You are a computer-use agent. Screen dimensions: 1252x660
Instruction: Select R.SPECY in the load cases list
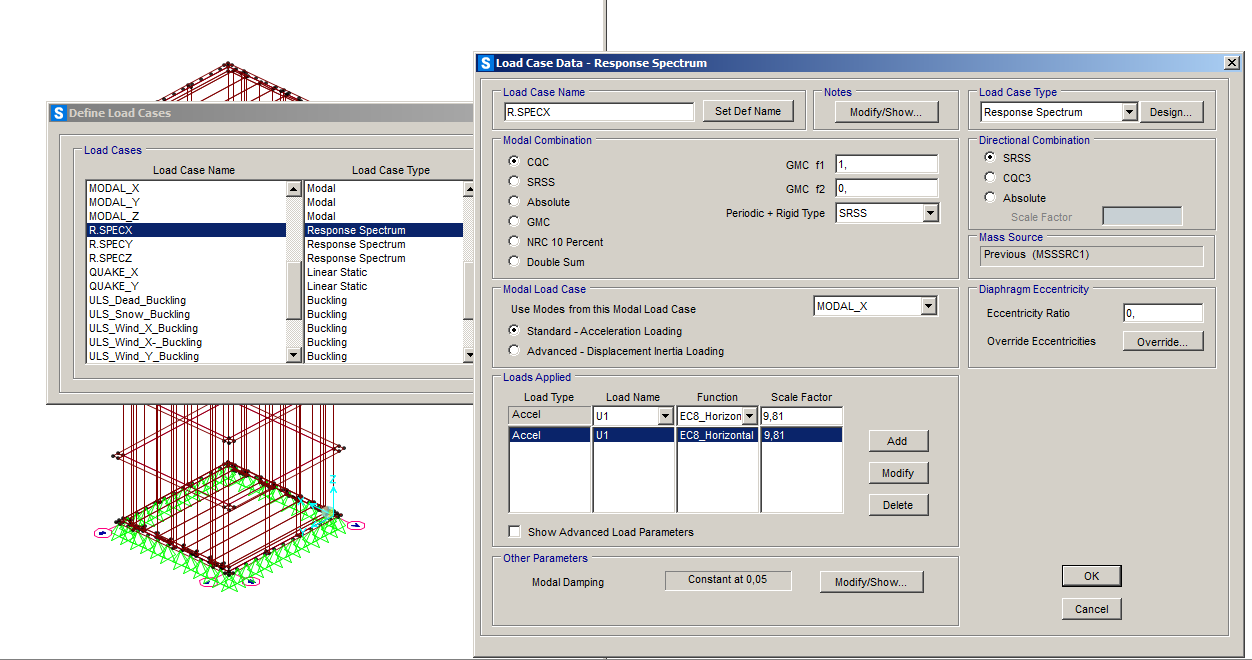112,244
